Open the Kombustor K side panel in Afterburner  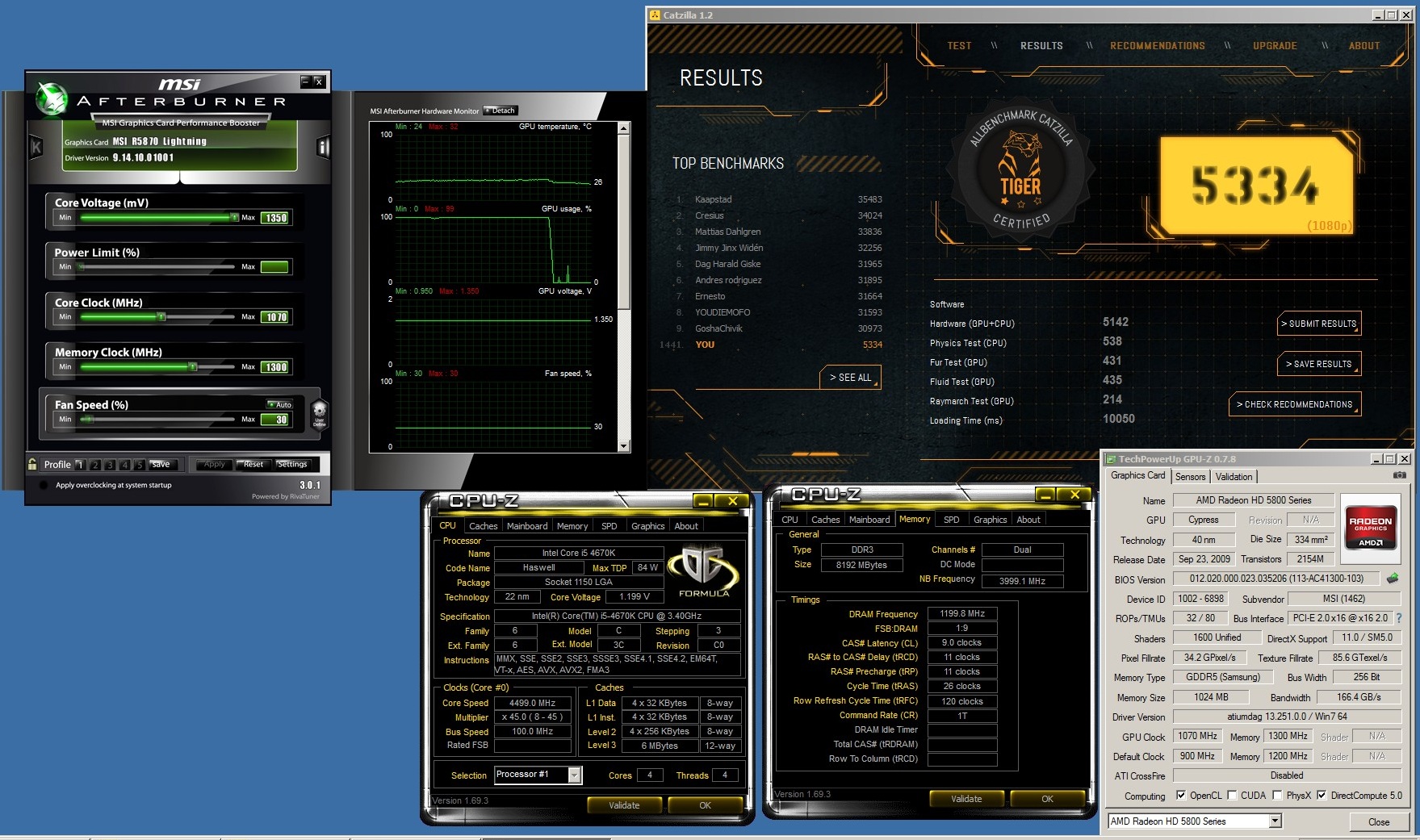pyautogui.click(x=36, y=147)
